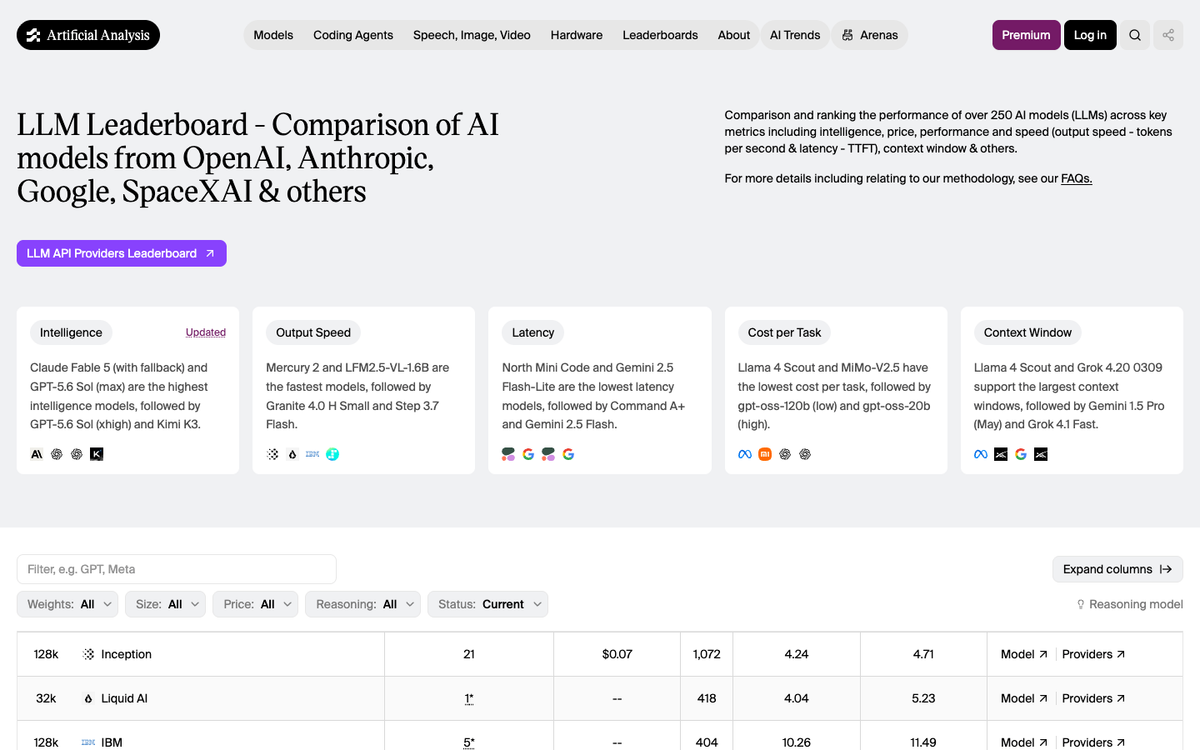The width and height of the screenshot is (1200, 750).
Task: Open the Price: All dropdown
Action: (x=256, y=604)
